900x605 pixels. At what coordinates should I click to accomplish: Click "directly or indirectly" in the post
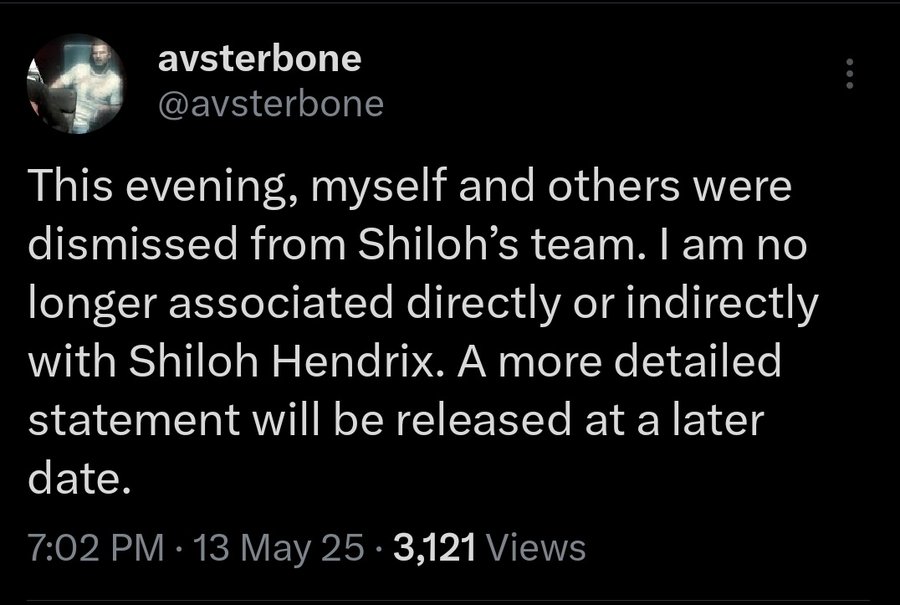[x=612, y=304]
